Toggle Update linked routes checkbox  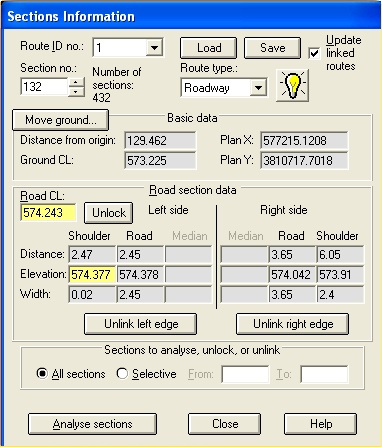(x=314, y=53)
